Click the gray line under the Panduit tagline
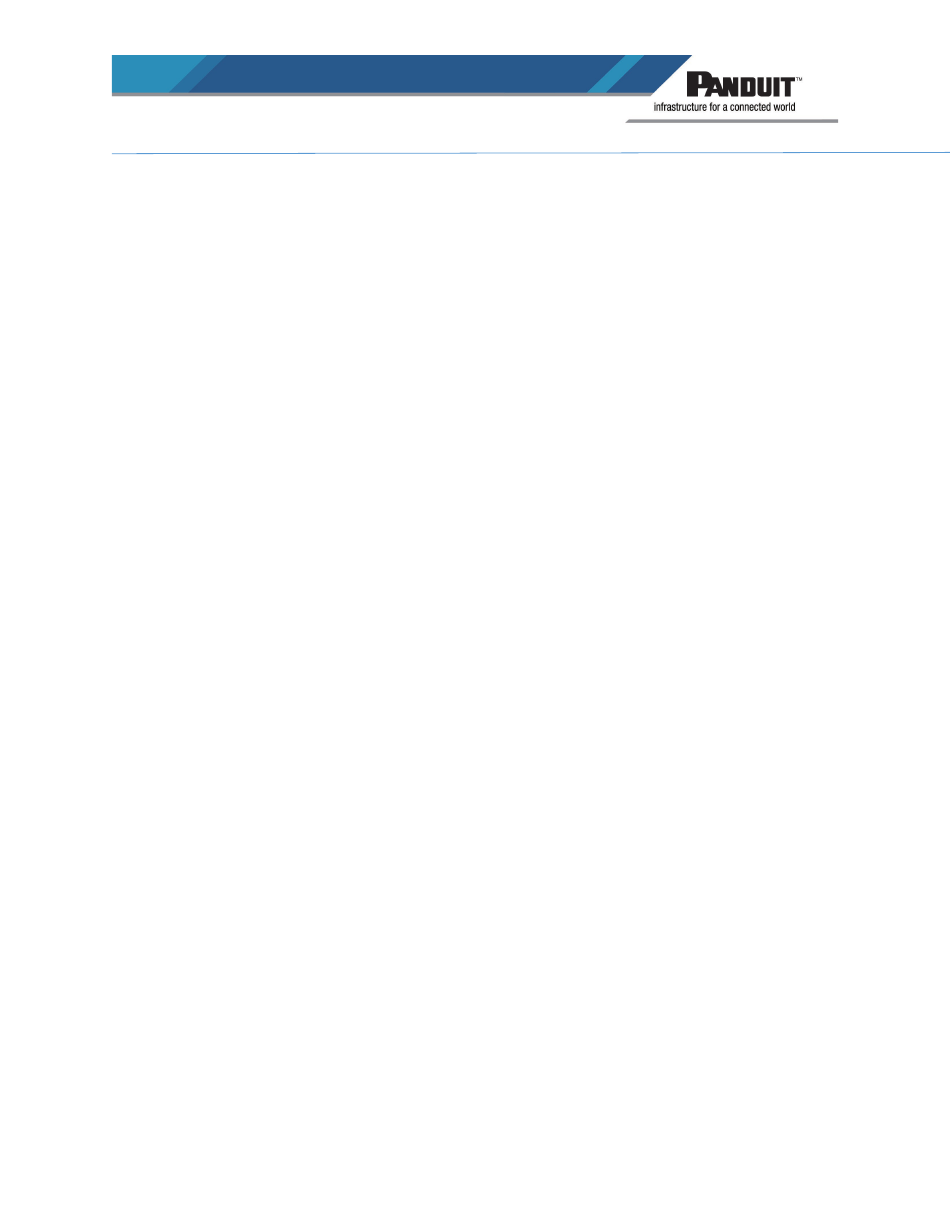The image size is (950, 1229). [732, 120]
